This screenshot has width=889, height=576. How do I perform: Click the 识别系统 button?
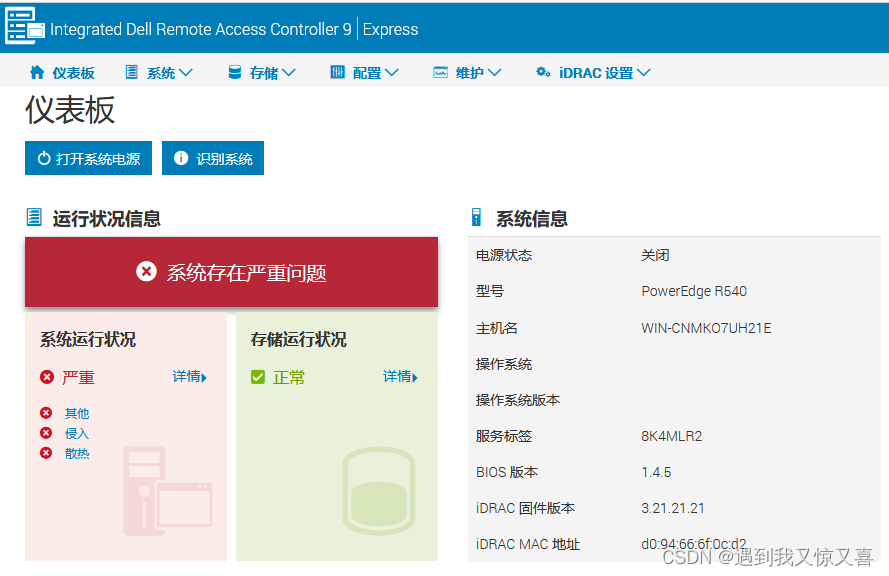(213, 158)
